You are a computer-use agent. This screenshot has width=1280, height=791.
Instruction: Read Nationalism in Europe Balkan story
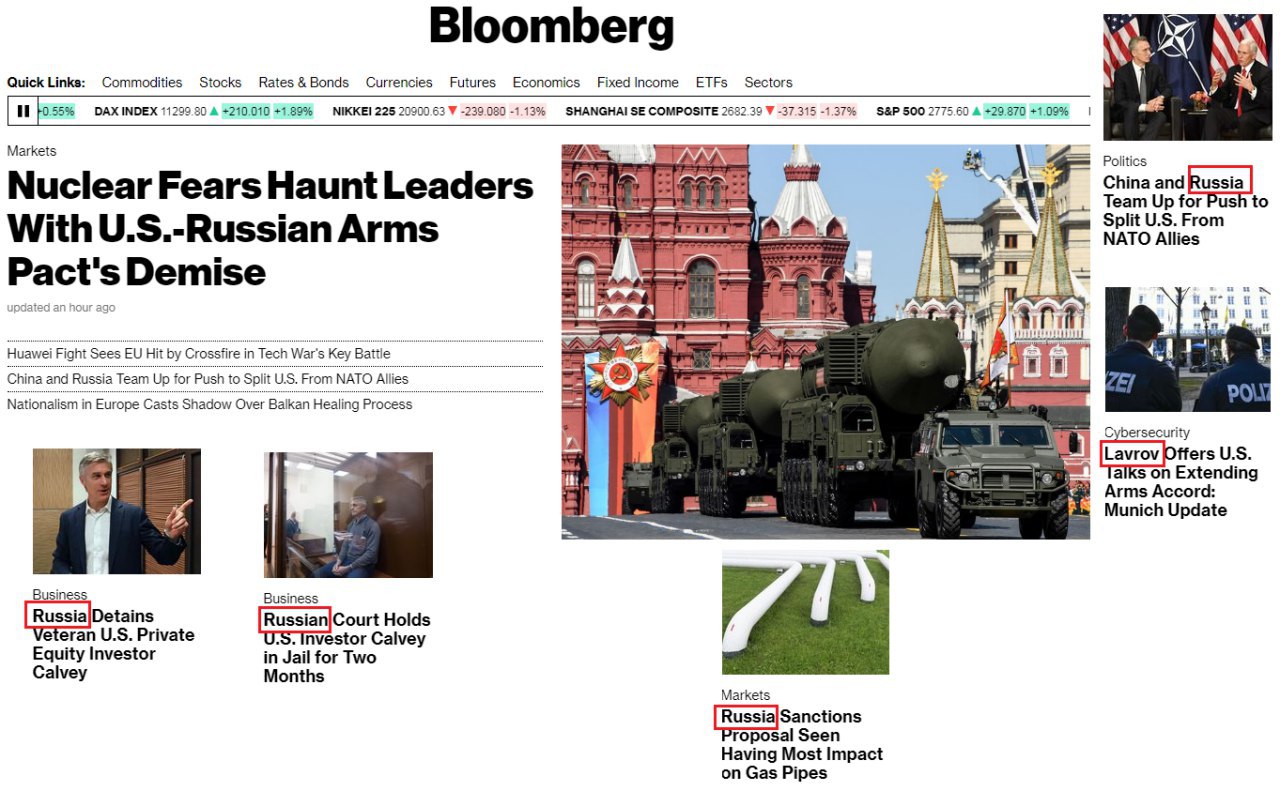pyautogui.click(x=209, y=405)
